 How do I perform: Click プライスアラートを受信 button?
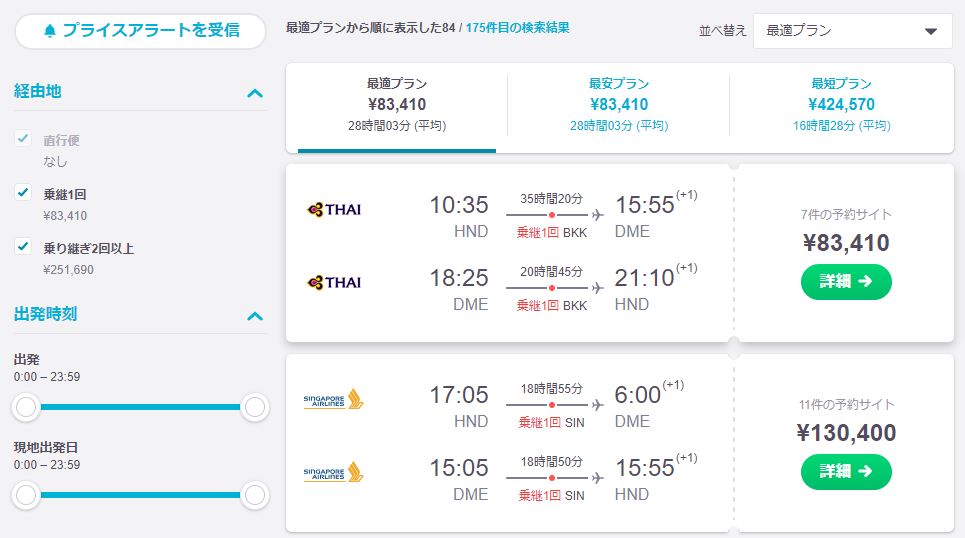(140, 31)
